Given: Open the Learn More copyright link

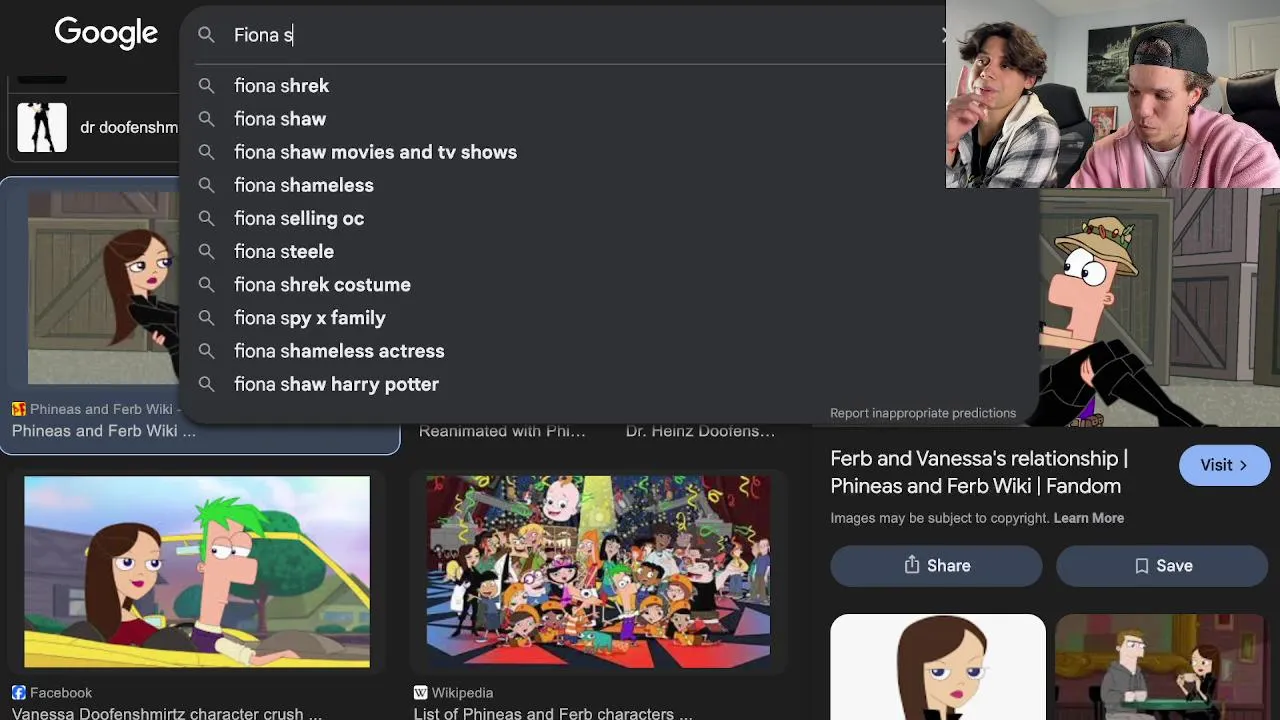Looking at the screenshot, I should (x=1089, y=518).
